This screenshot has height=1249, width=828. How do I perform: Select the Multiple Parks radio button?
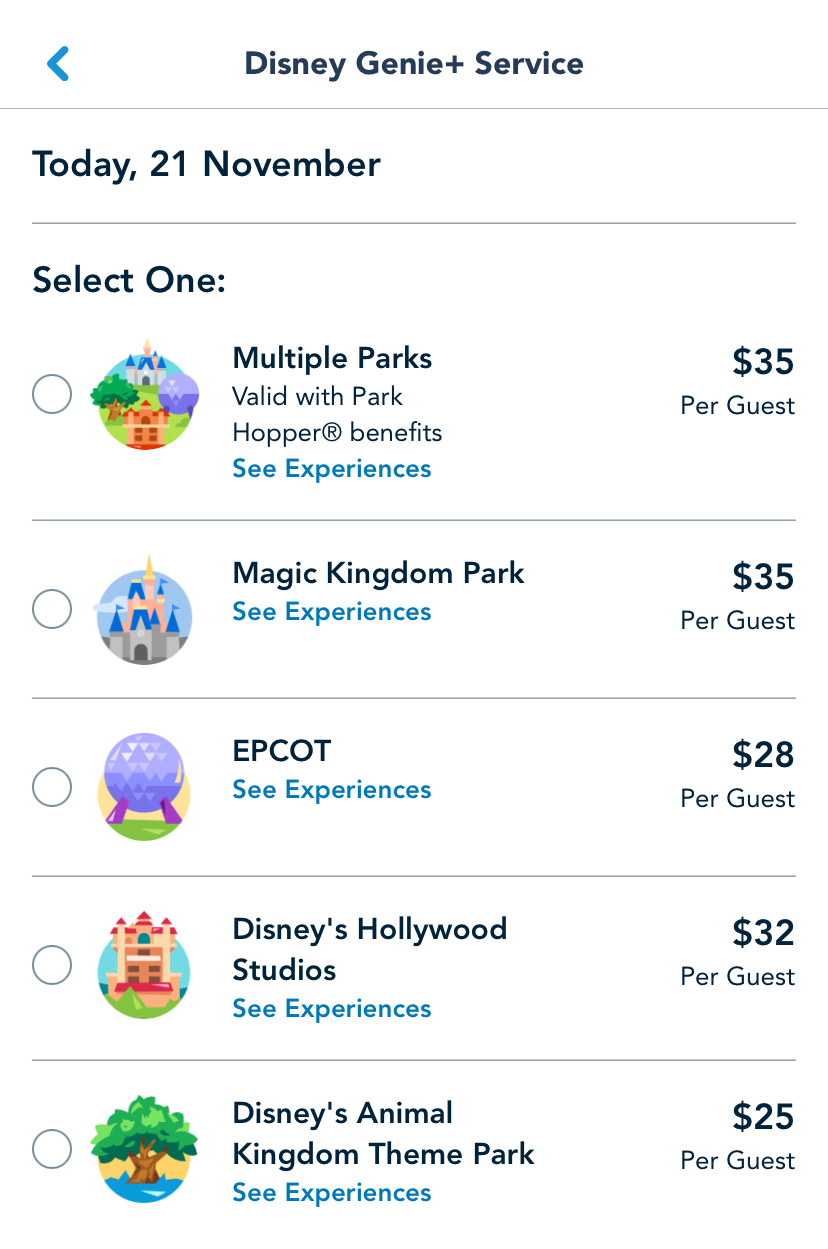[52, 394]
